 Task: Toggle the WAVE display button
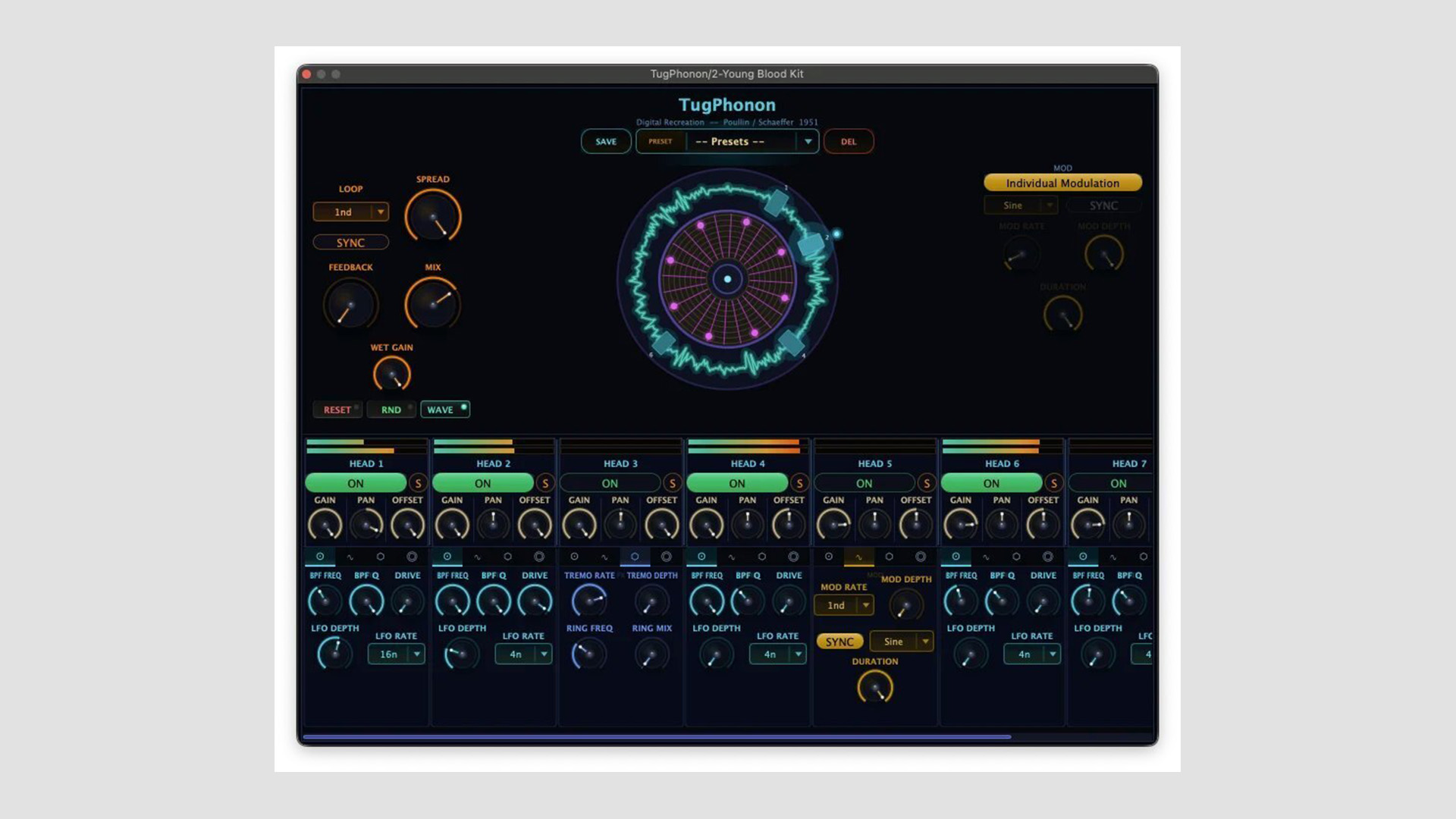click(x=445, y=409)
